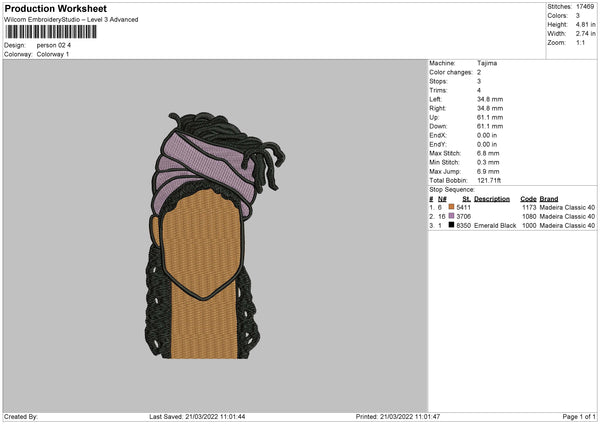Click the "St." column header

(466, 199)
